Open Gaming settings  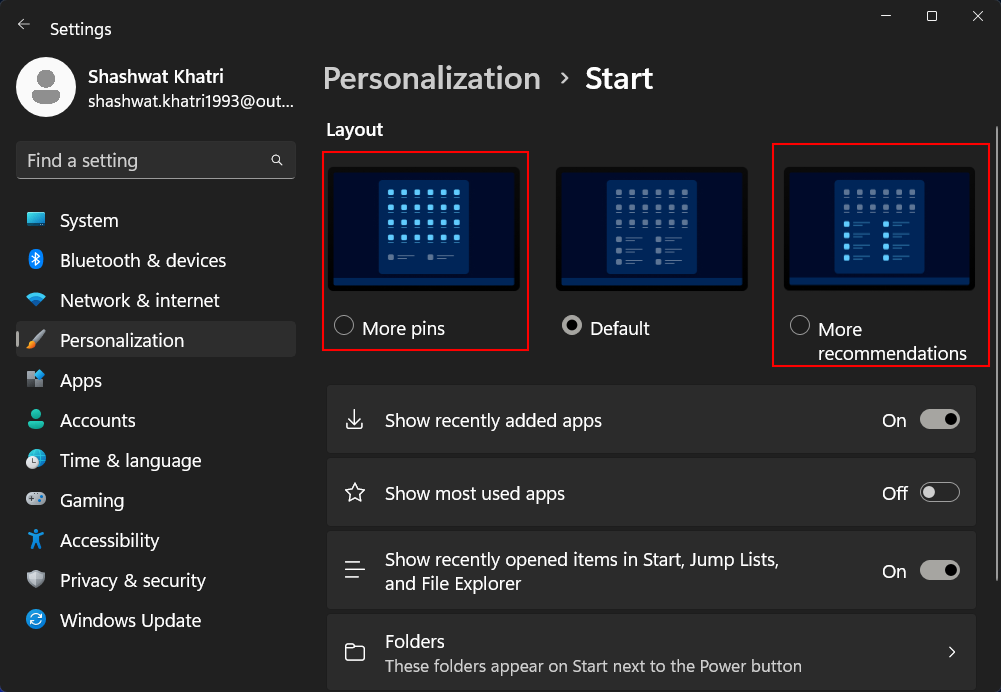pyautogui.click(x=92, y=500)
